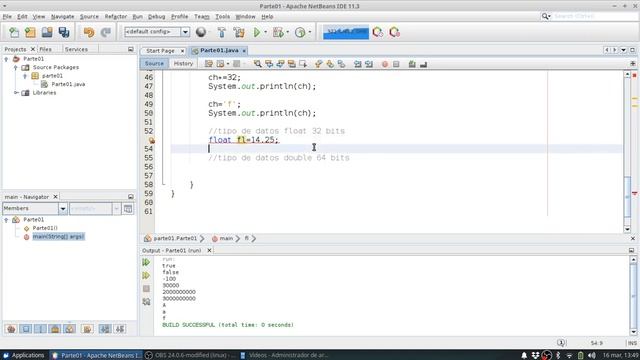Click Re-run green arrows in Output panel
Screen dimensions: 640x360
[146, 262]
